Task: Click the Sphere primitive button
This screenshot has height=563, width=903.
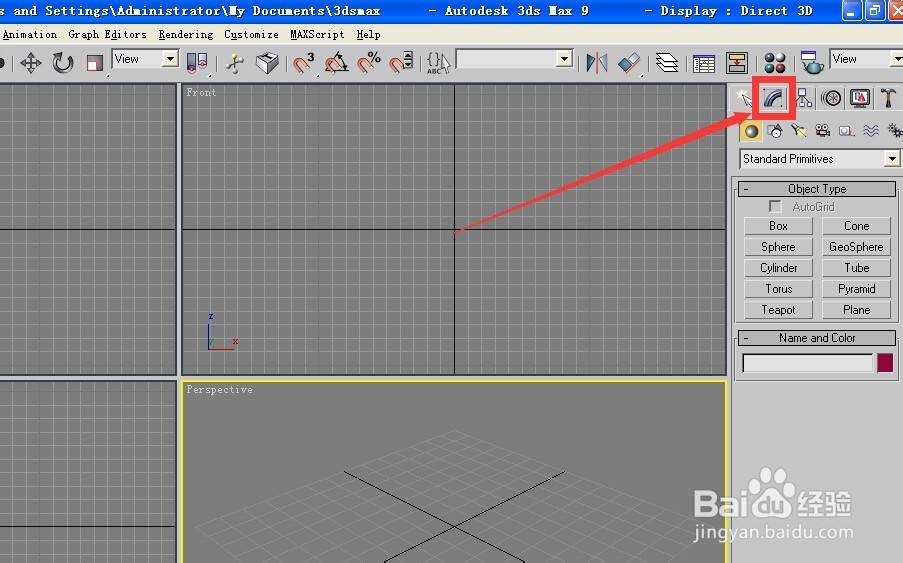Action: click(x=778, y=247)
